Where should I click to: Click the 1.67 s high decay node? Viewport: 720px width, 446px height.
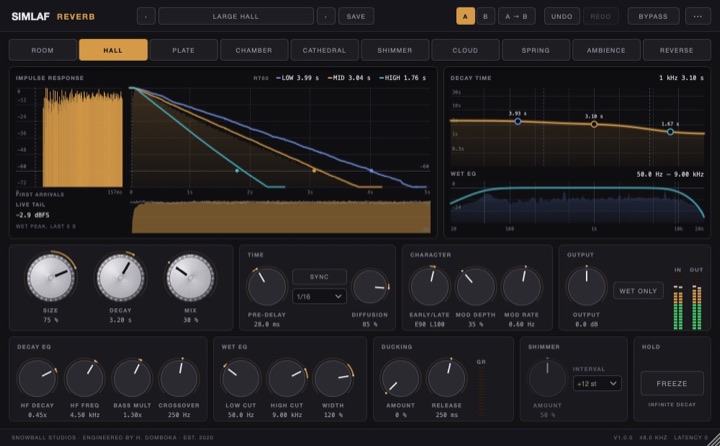(670, 132)
